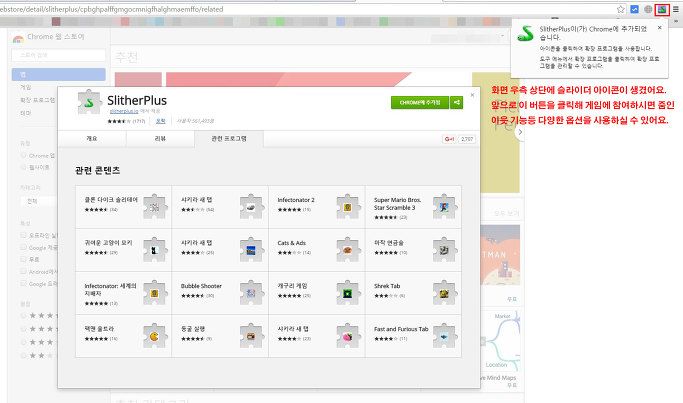Screen dimensions: 683x403
Task: Switch to the 개요 tab
Action: pyautogui.click(x=92, y=139)
